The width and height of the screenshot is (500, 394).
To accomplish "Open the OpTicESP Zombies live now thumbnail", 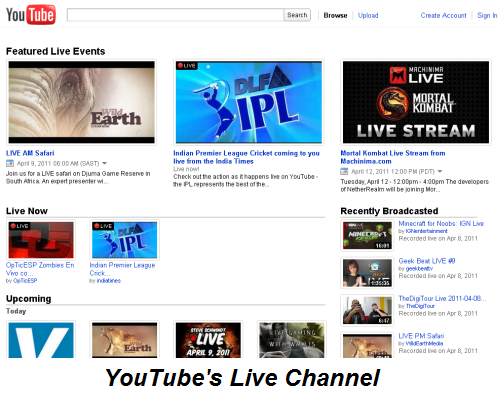I will (x=41, y=240).
